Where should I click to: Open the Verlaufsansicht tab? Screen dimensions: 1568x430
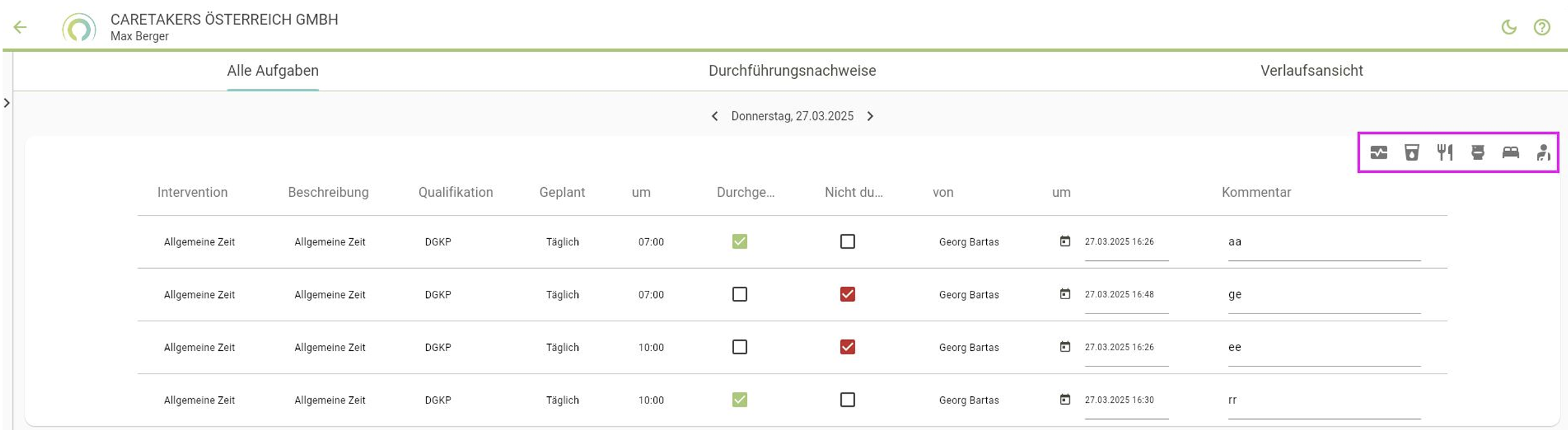(1311, 71)
